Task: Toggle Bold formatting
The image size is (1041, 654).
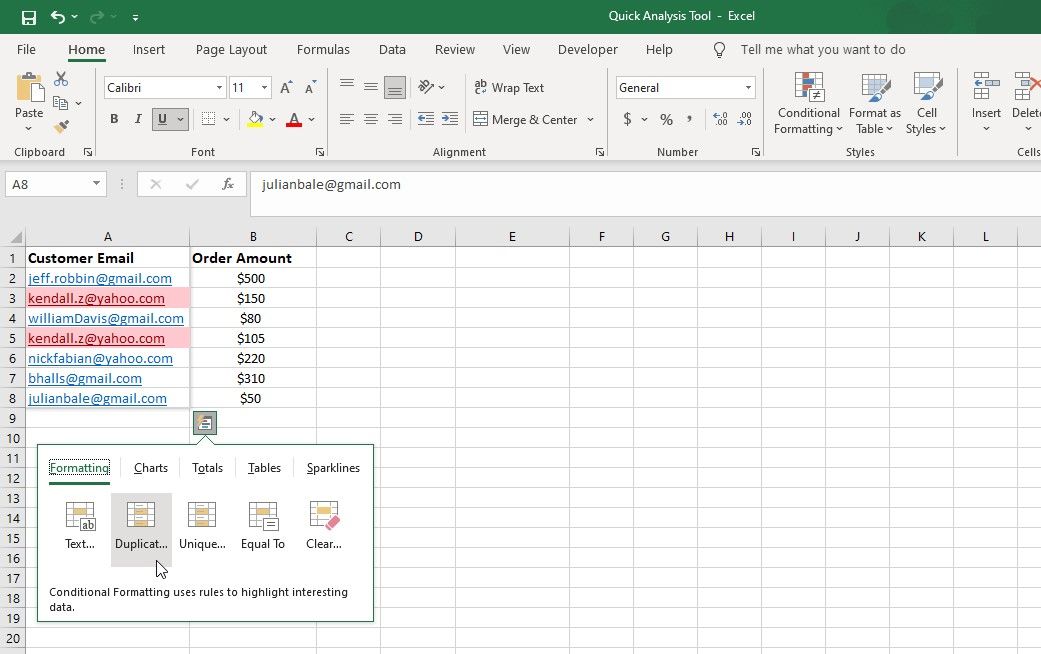Action: (x=114, y=120)
